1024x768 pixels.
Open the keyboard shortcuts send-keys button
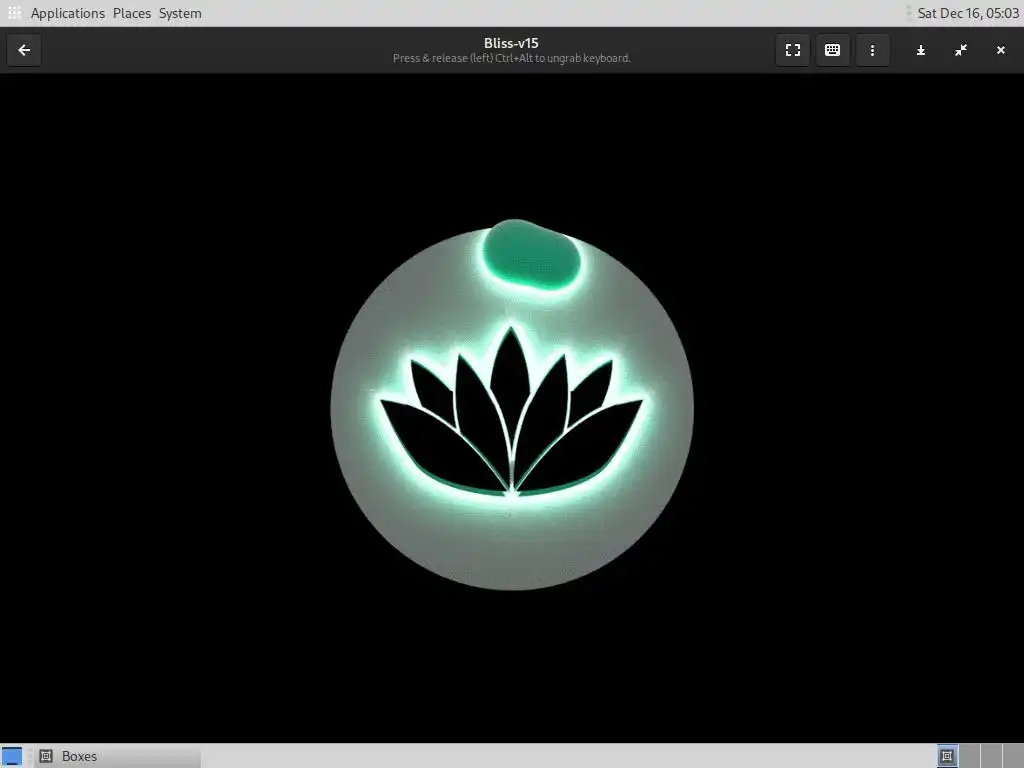pos(833,50)
